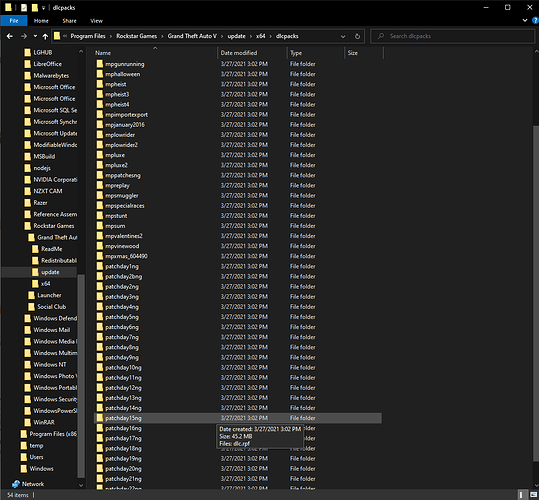Select the patchday15ng folder icon
The height and width of the screenshot is (500, 539).
100,418
